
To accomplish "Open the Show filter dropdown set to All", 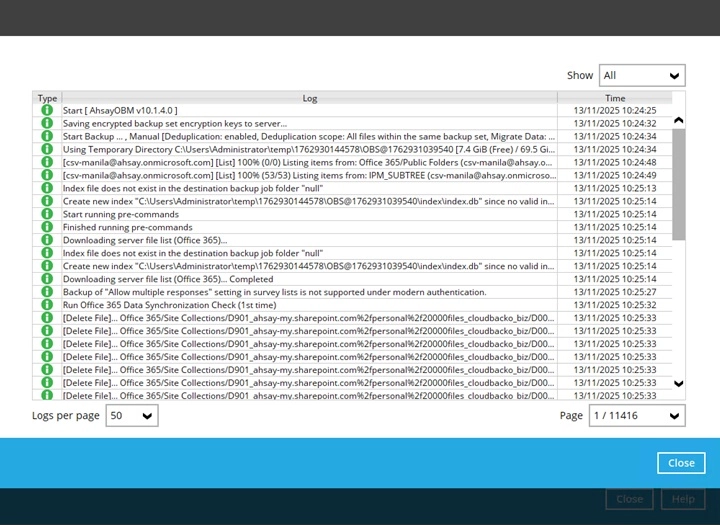I will pyautogui.click(x=642, y=76).
